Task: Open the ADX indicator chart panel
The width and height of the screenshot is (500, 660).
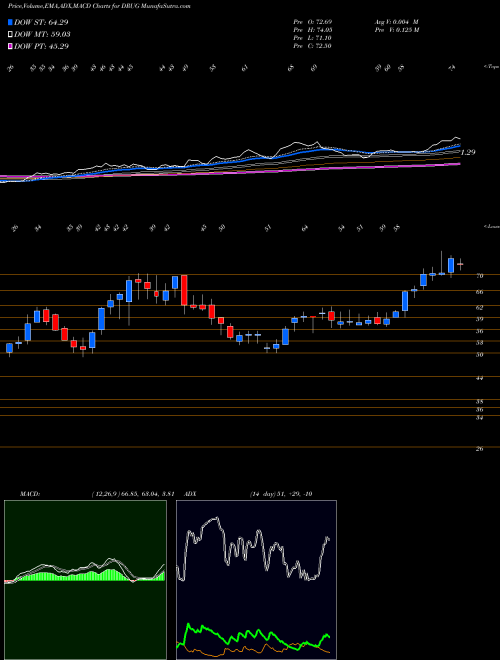Action: (256, 580)
